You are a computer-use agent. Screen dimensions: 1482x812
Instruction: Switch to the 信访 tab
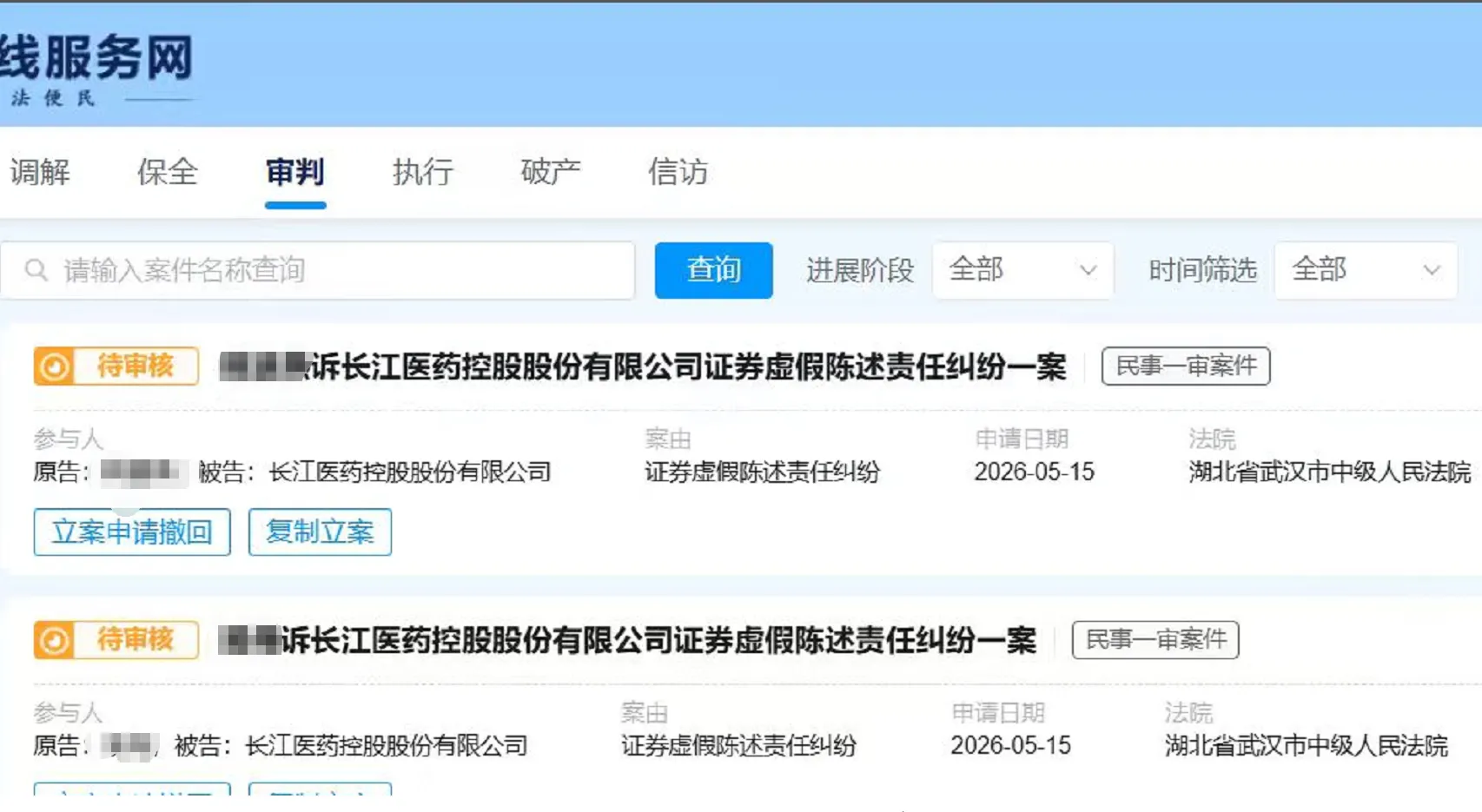pyautogui.click(x=678, y=172)
